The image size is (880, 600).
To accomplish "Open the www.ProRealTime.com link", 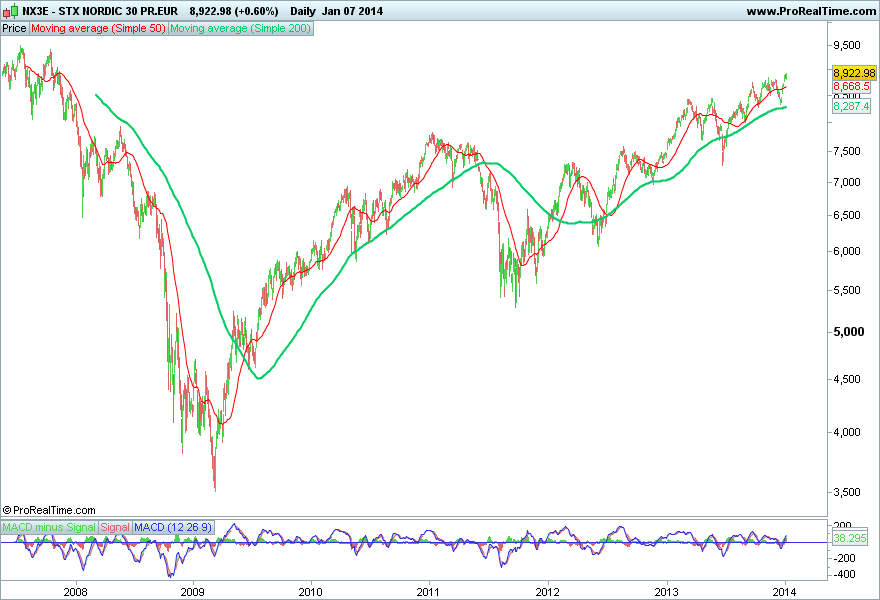I will tap(811, 11).
